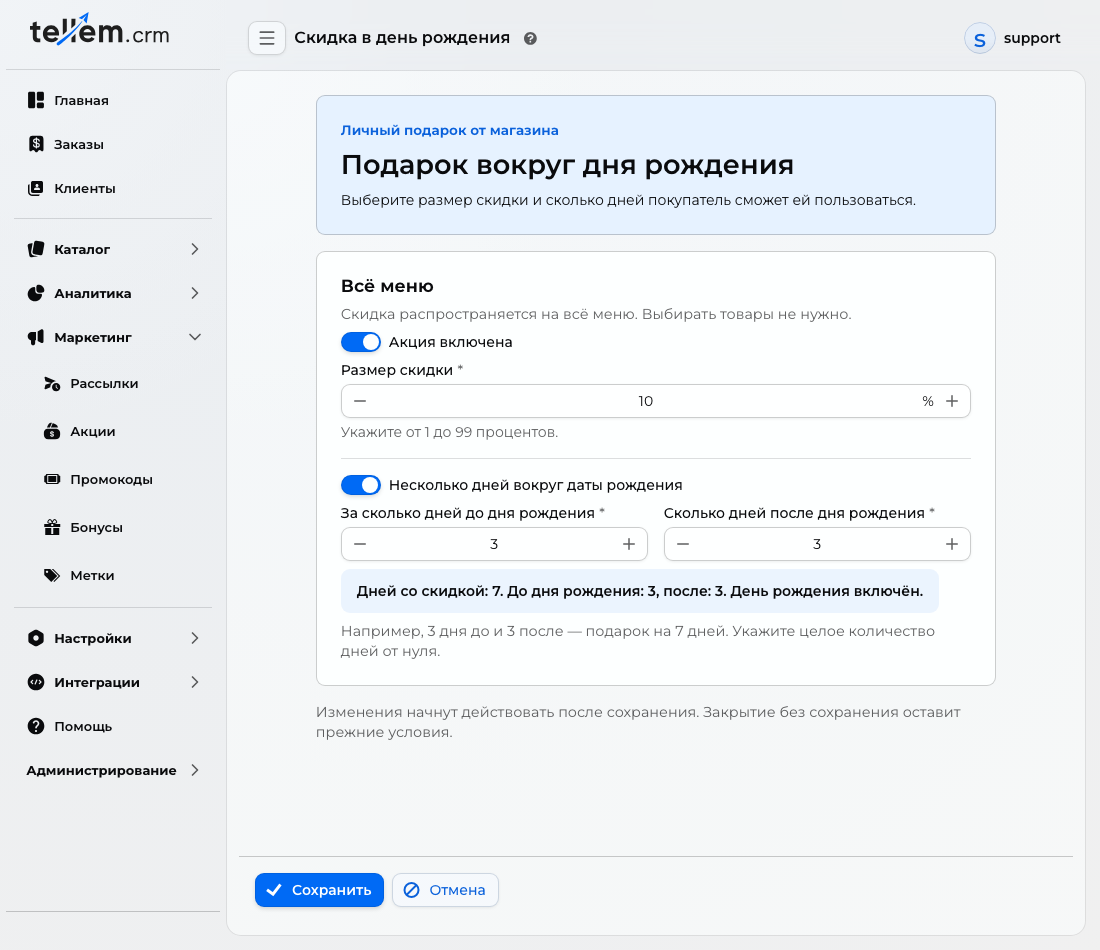This screenshot has height=950, width=1100.
Task: Click the support user avatar
Action: (979, 39)
